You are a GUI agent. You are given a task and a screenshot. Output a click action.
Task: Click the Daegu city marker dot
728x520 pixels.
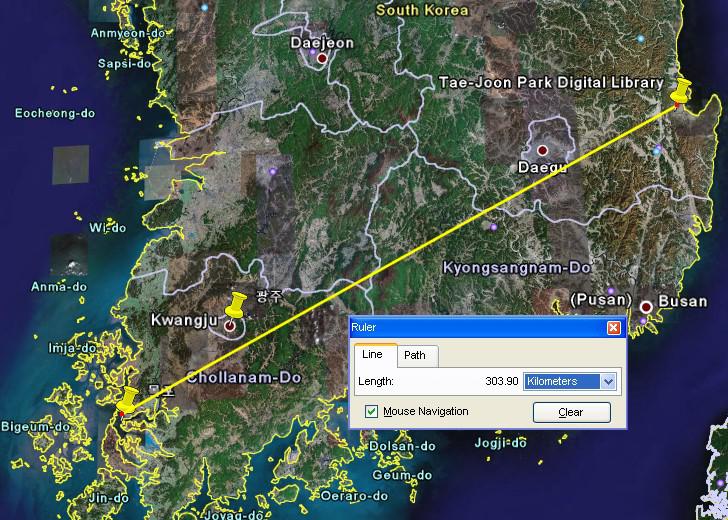pos(542,150)
